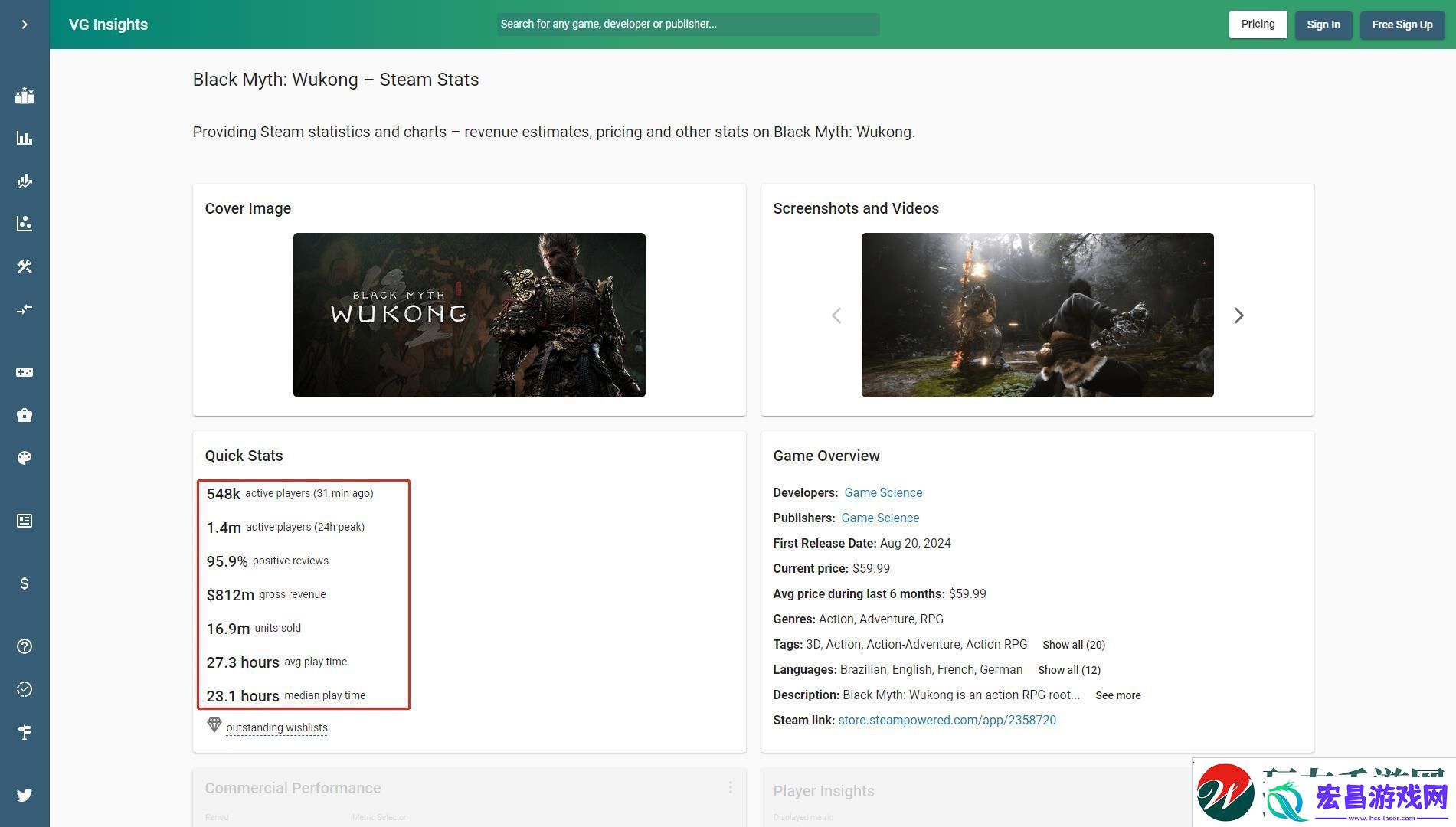The height and width of the screenshot is (827, 1456).
Task: Open the compare arrows sidebar icon
Action: click(25, 309)
